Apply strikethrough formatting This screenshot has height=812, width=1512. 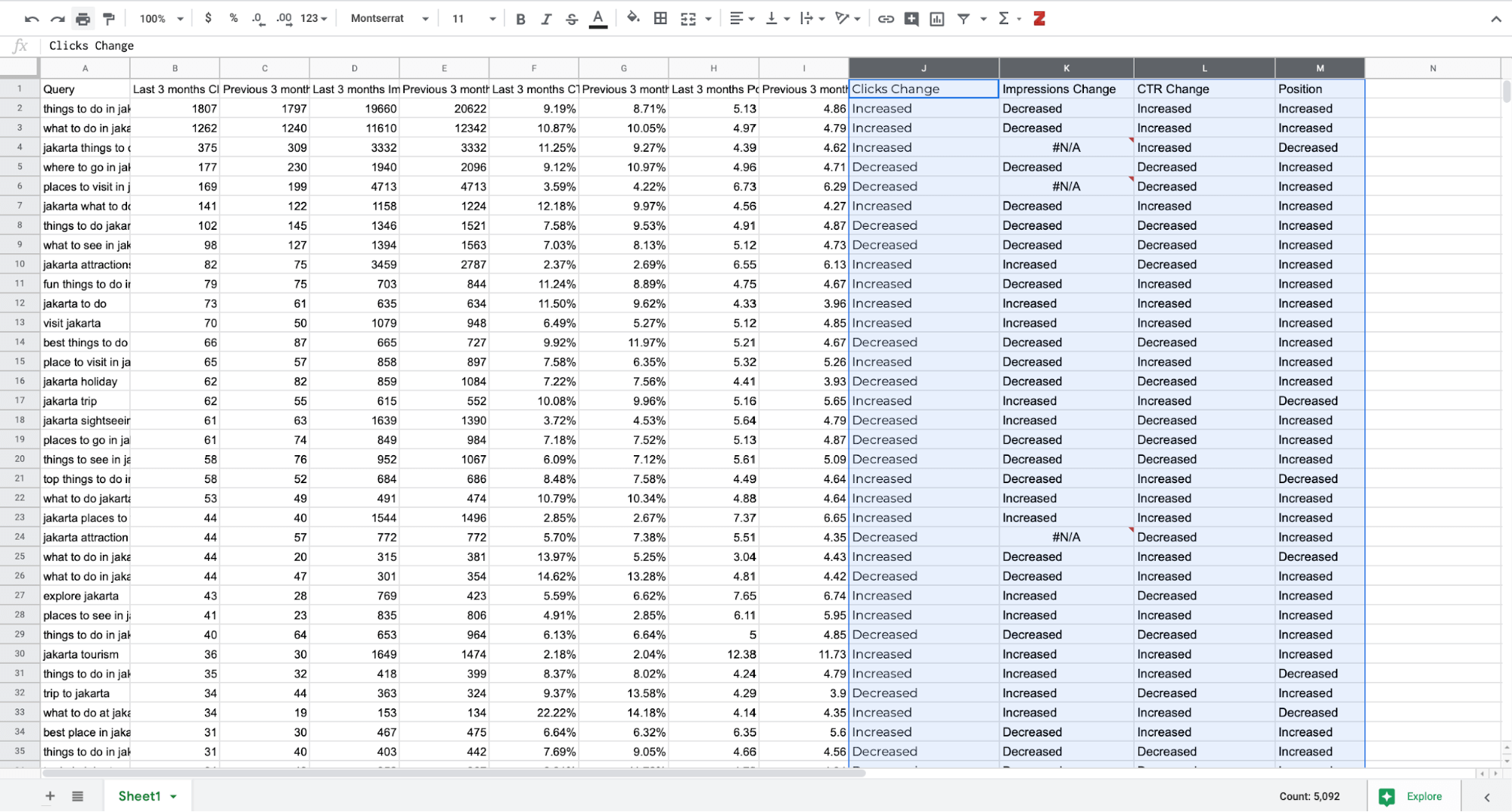[571, 18]
